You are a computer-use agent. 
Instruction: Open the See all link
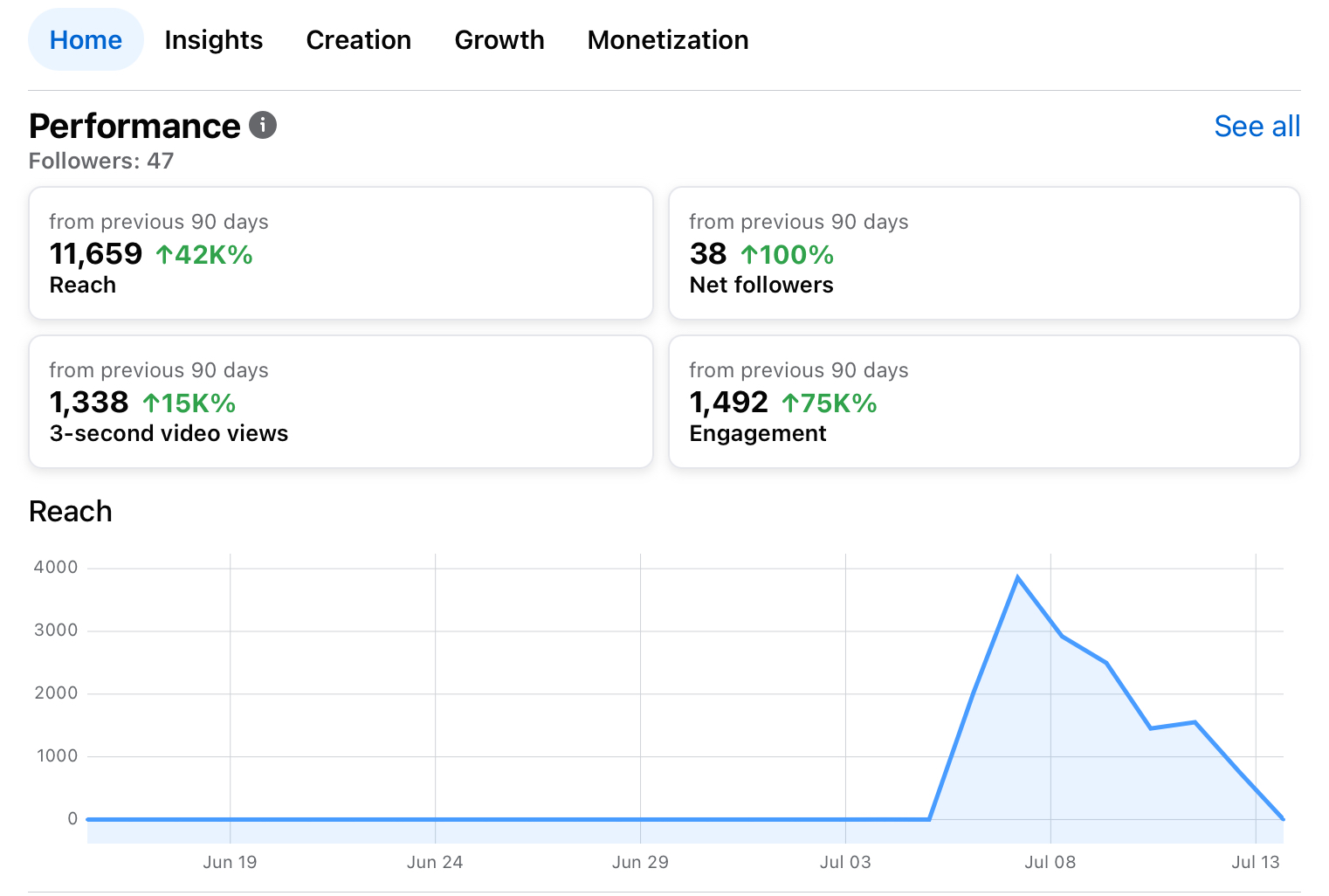(x=1257, y=127)
